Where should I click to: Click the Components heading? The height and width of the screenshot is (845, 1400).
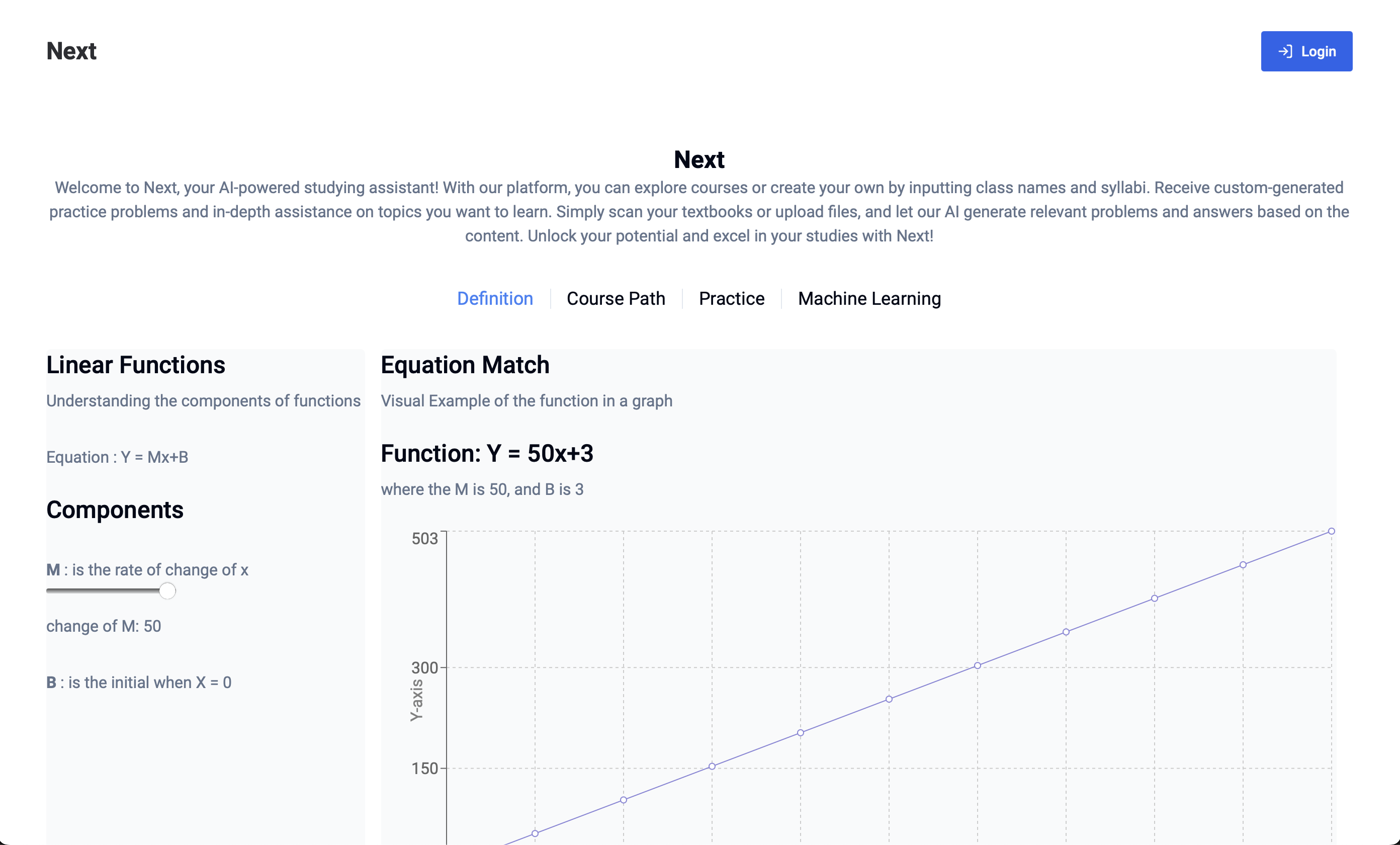[115, 510]
